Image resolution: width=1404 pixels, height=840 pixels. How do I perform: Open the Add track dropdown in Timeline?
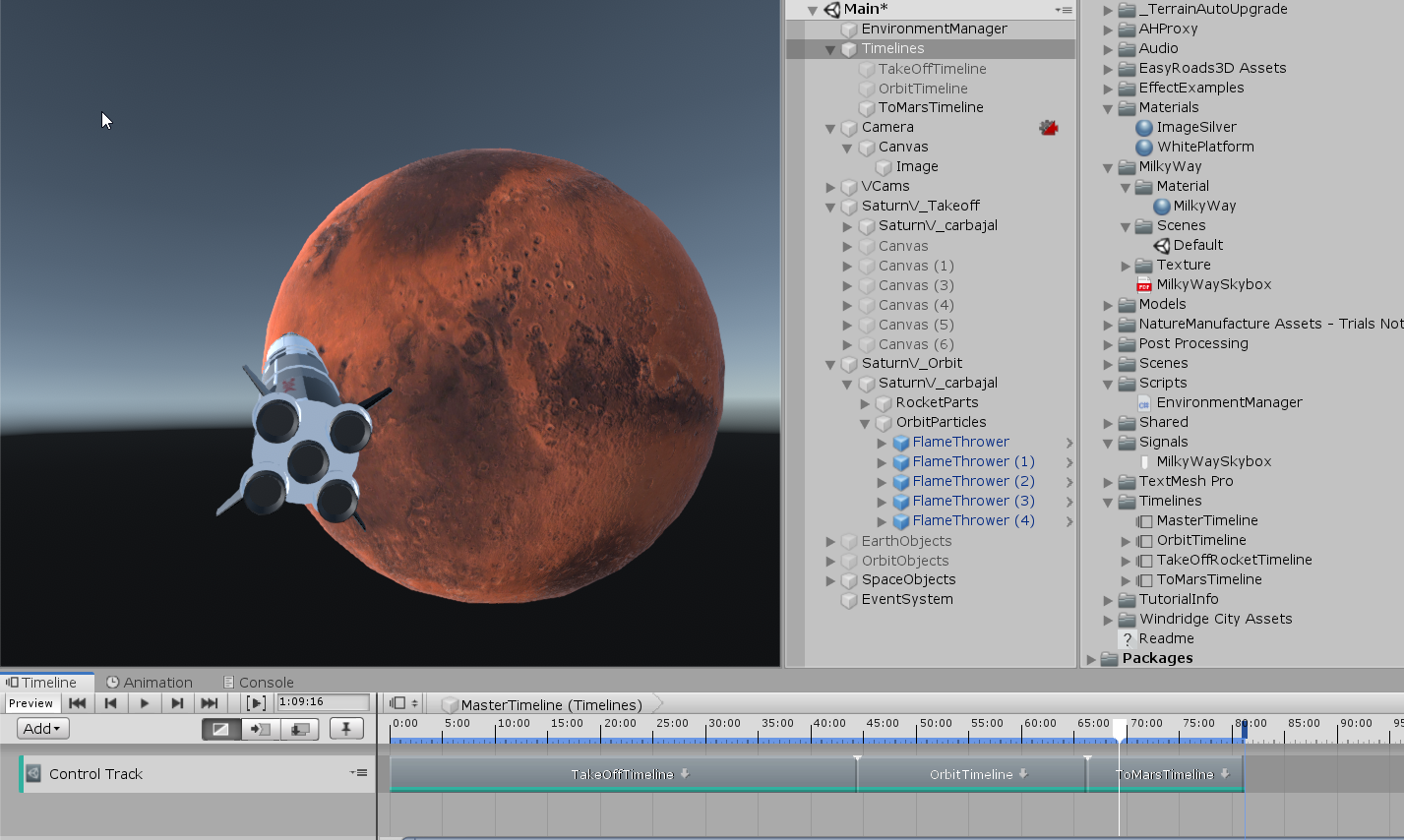[40, 728]
